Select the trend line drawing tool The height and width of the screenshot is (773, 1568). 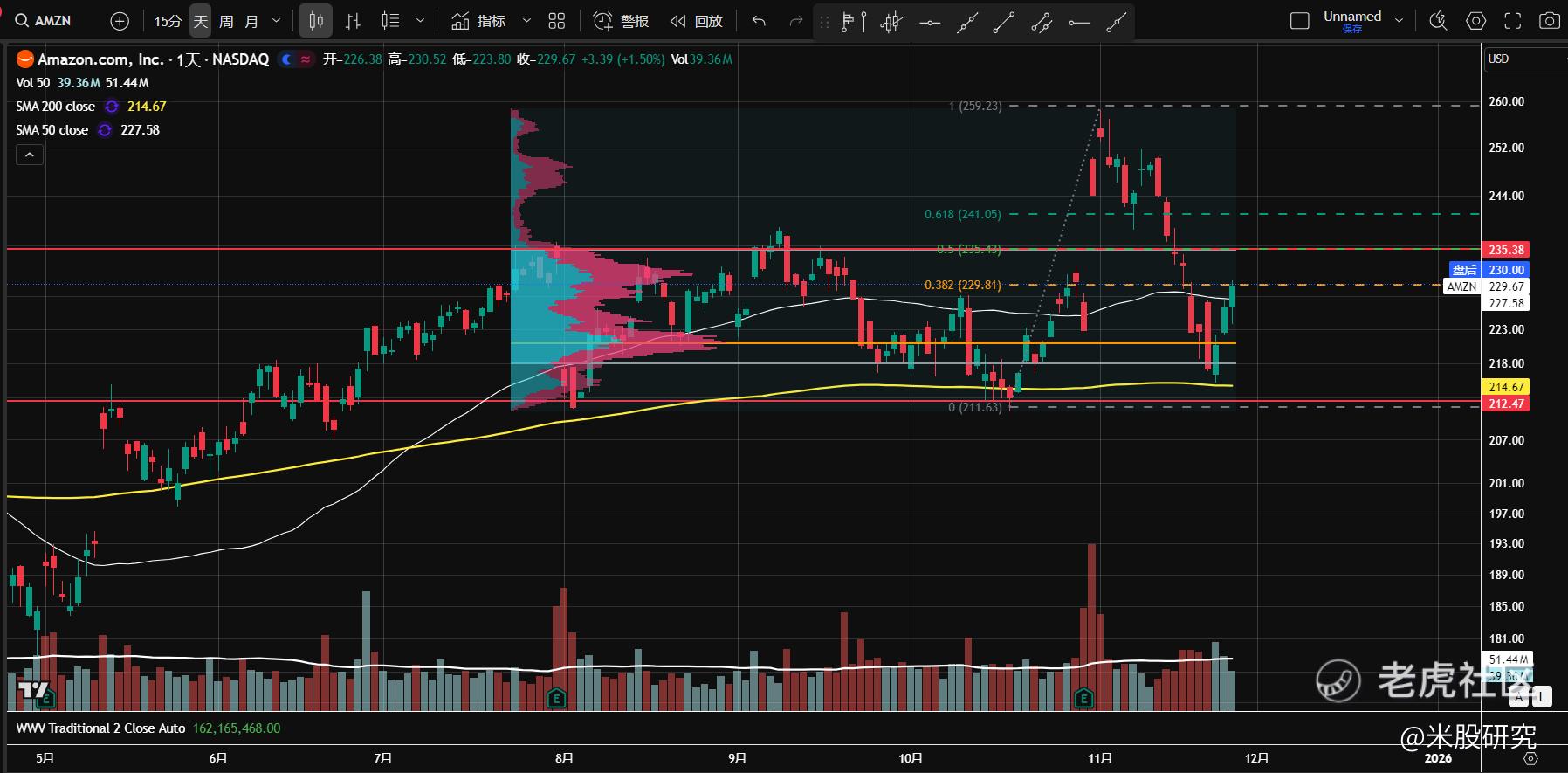point(1004,22)
